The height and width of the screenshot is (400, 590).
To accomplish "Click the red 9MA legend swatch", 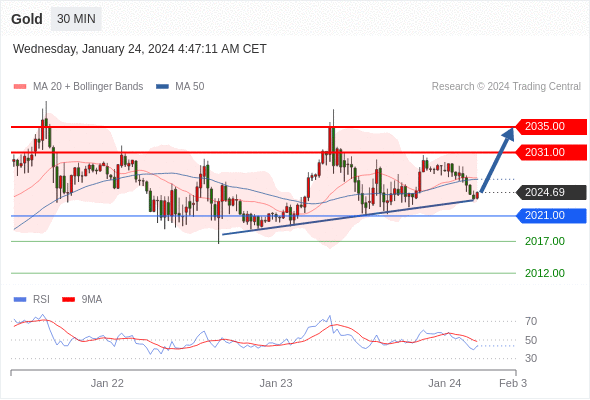I will tap(68, 300).
